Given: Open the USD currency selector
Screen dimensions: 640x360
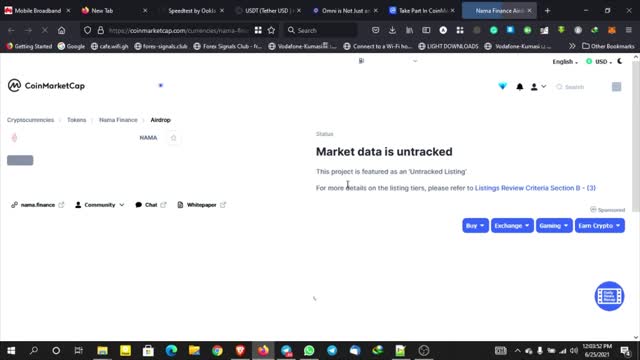Looking at the screenshot, I should click(599, 62).
